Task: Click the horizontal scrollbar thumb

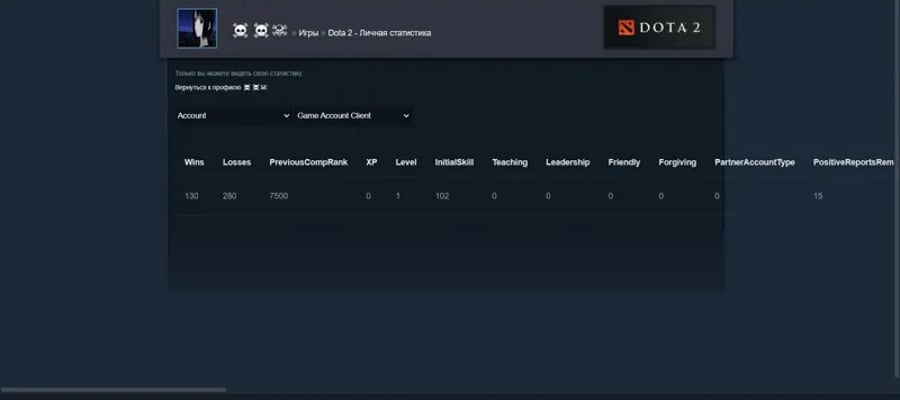Action: coord(114,390)
